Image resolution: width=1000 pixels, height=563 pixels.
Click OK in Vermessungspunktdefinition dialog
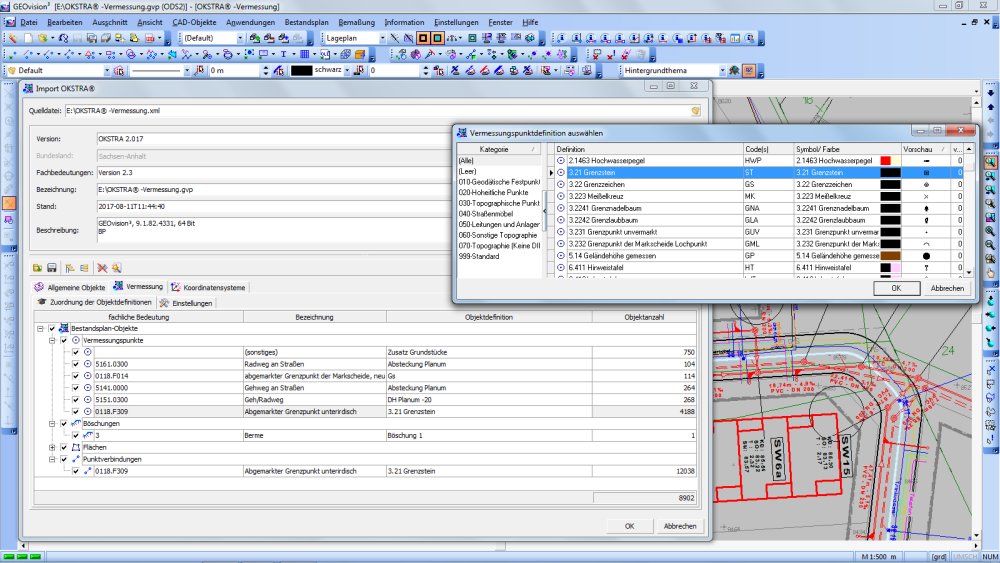[896, 288]
